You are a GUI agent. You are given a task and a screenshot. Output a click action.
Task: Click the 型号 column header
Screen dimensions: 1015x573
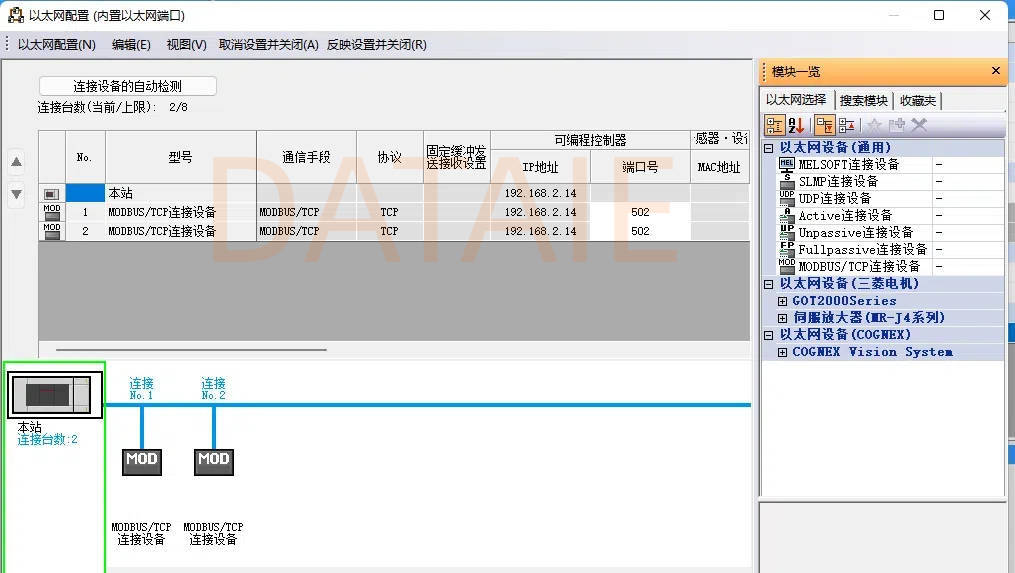coord(181,157)
